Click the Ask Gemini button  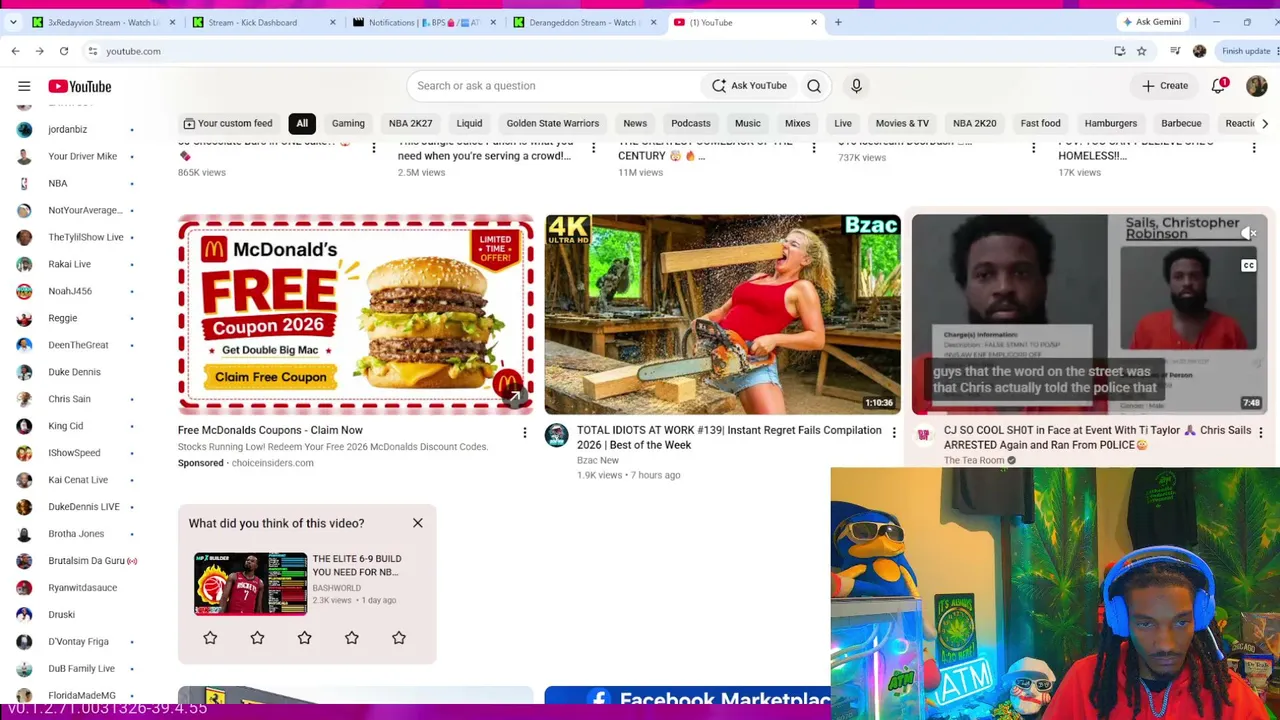[1152, 22]
